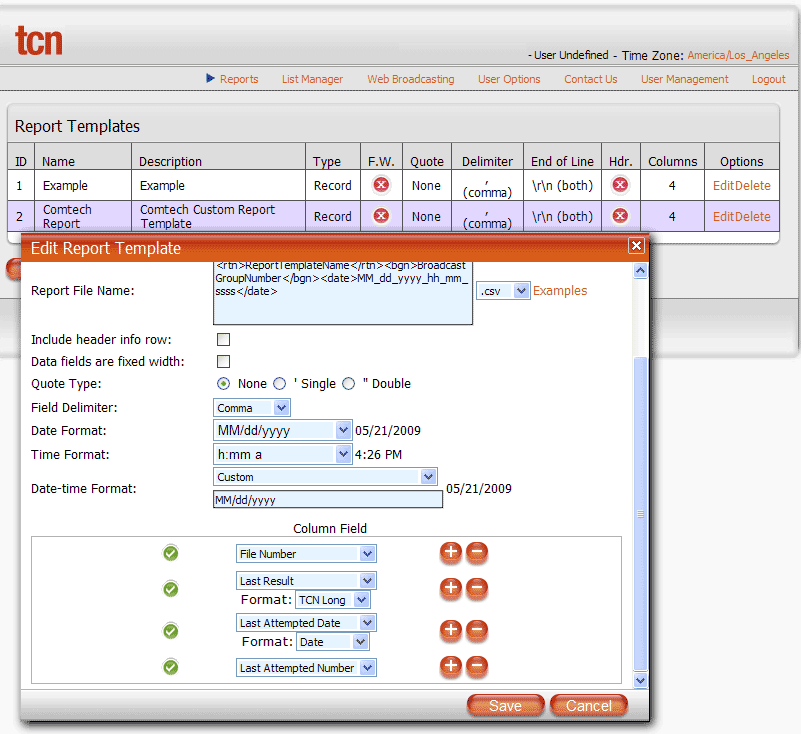Click the minus icon beside File Number

(477, 553)
